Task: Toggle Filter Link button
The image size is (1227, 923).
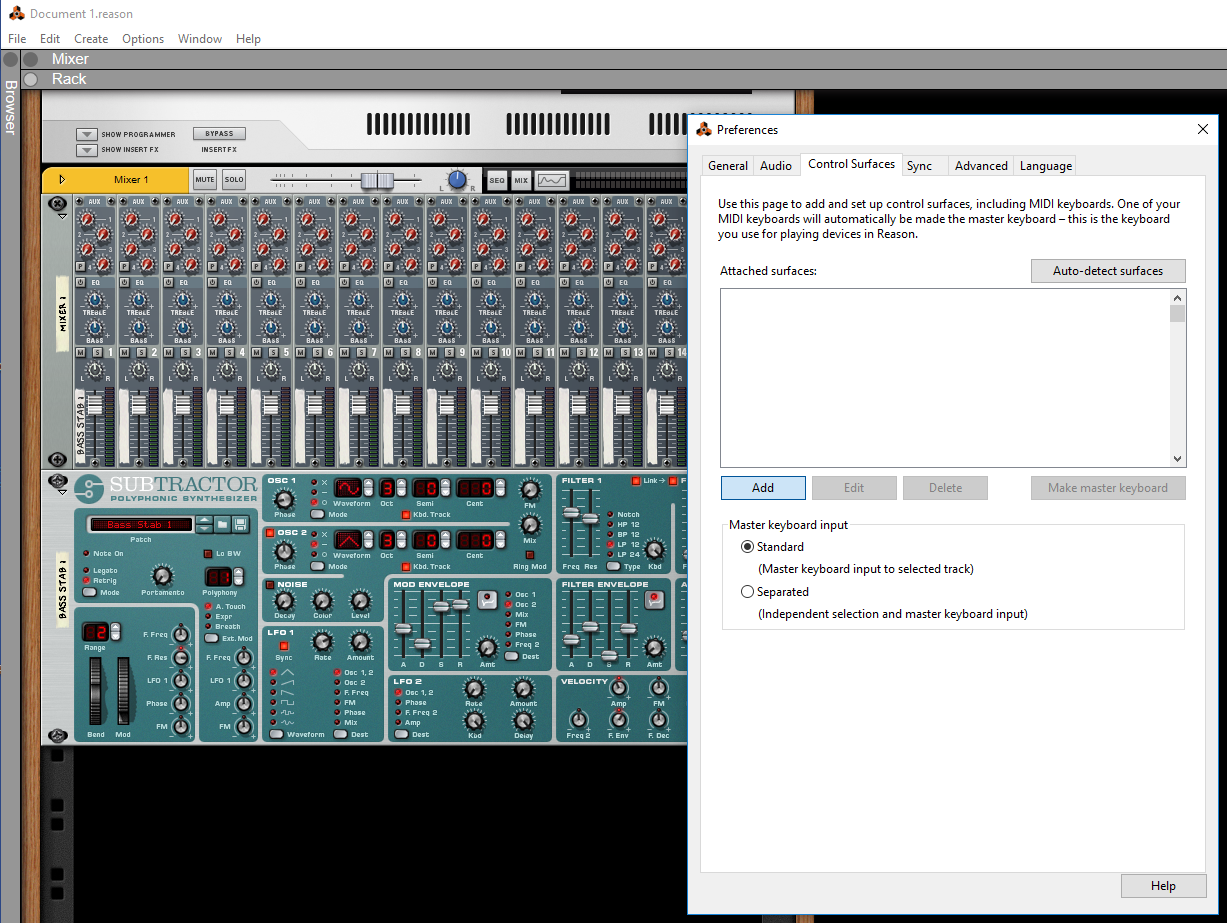Action: coord(635,481)
